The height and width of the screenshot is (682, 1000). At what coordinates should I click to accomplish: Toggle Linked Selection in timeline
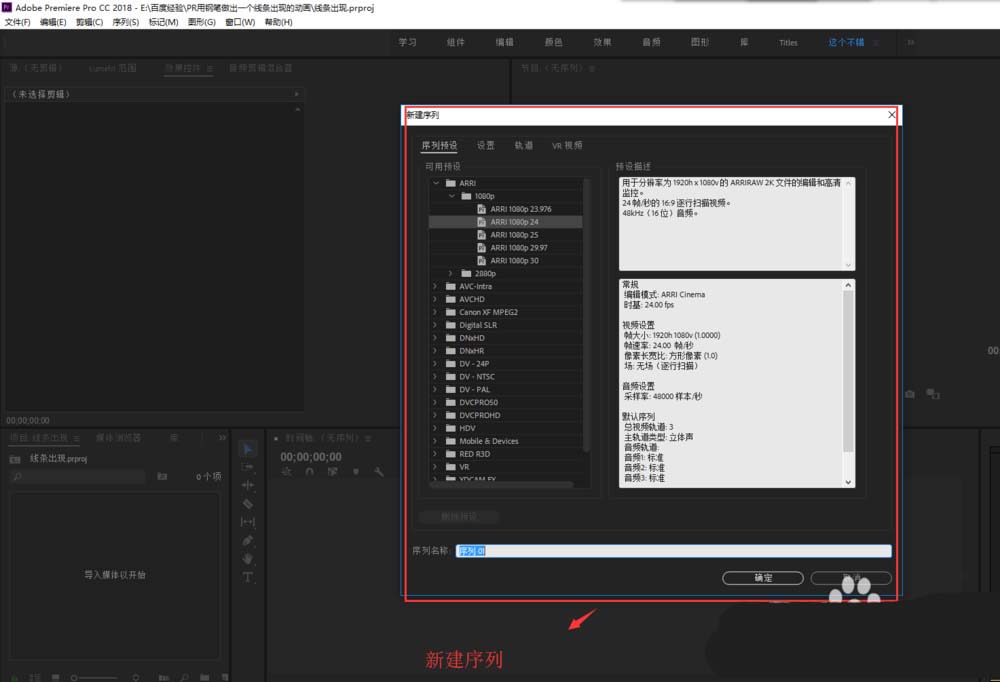tap(332, 472)
